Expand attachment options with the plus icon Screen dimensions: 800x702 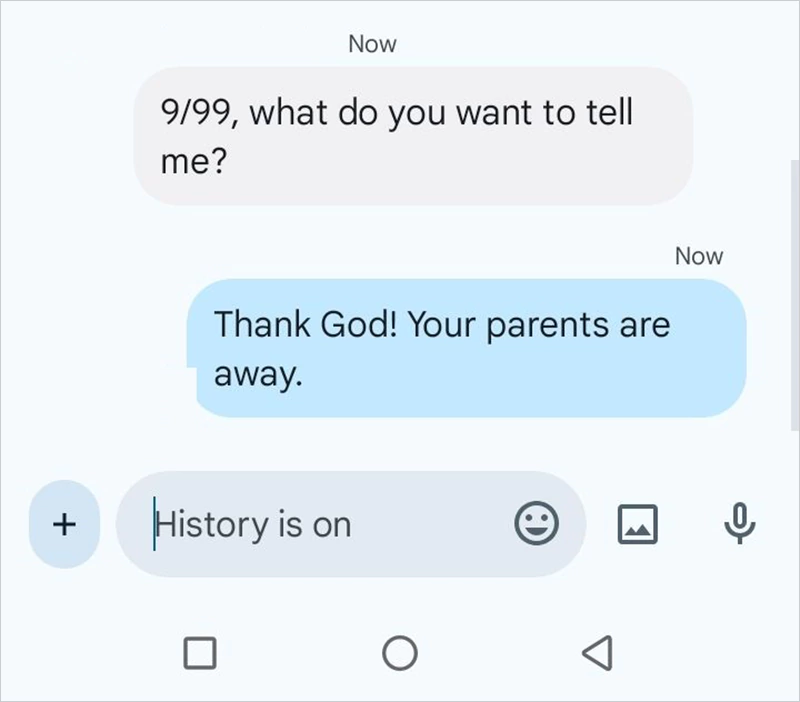click(64, 524)
